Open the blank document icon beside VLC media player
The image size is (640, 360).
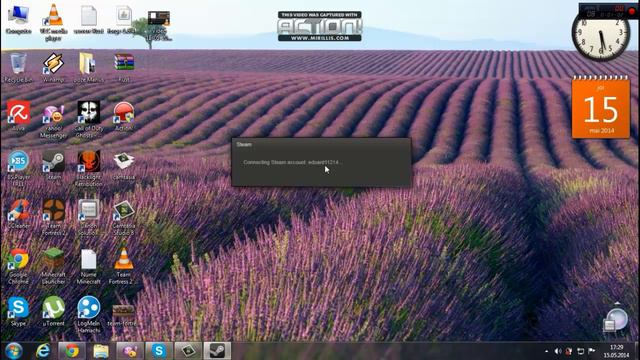[x=89, y=20]
